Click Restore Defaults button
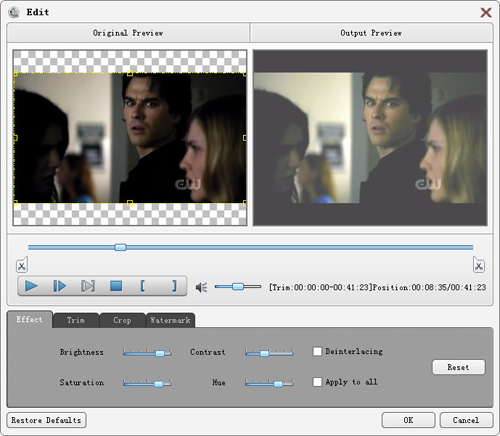This screenshot has height=436, width=500. click(x=46, y=420)
